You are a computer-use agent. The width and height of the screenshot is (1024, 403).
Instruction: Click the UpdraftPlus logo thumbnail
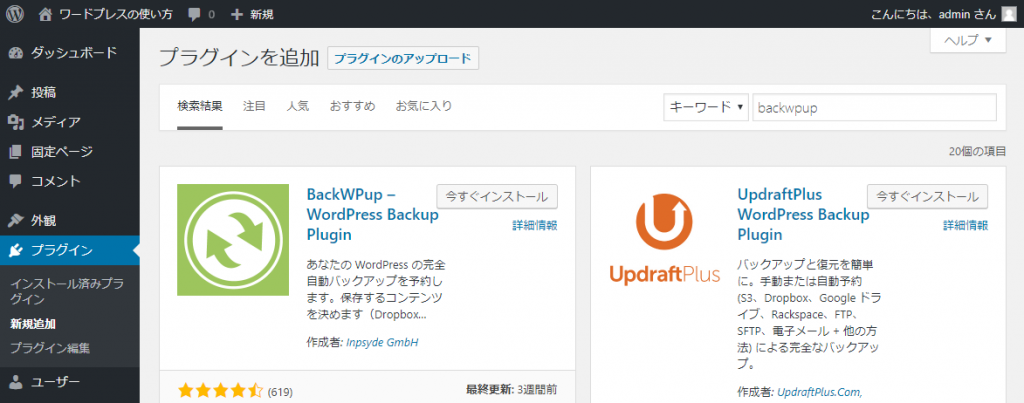coord(664,240)
